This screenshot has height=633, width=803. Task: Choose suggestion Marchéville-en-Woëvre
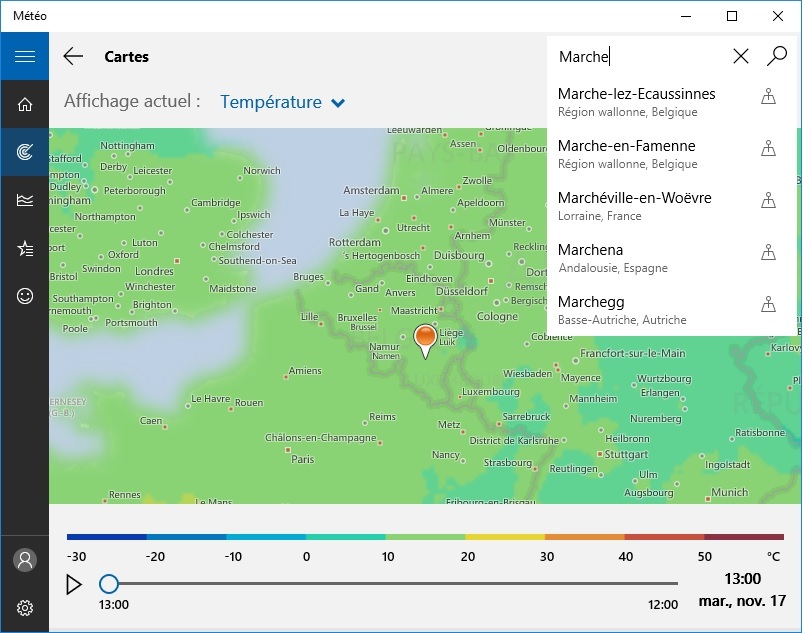[672, 206]
